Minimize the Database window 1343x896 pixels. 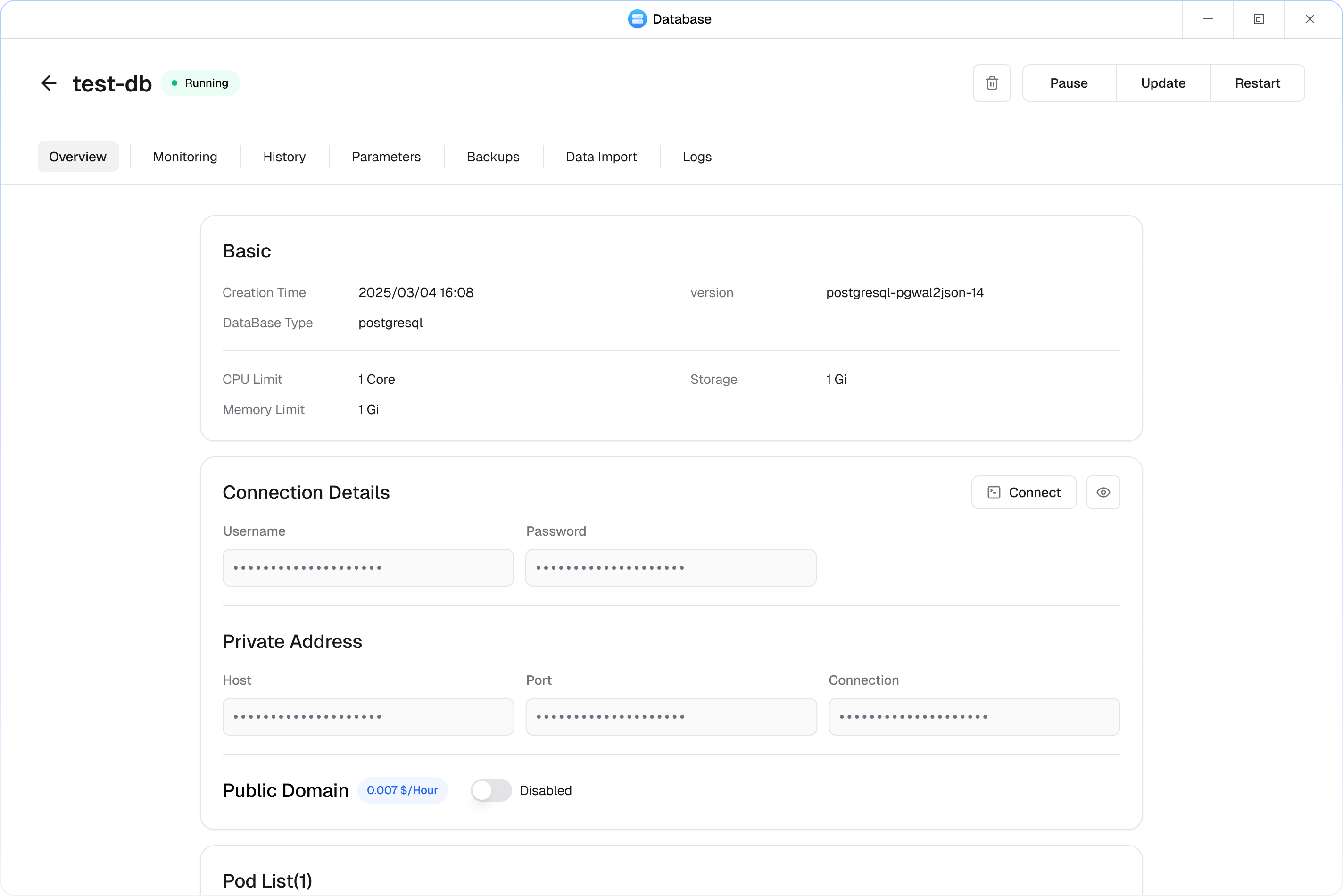click(x=1208, y=19)
